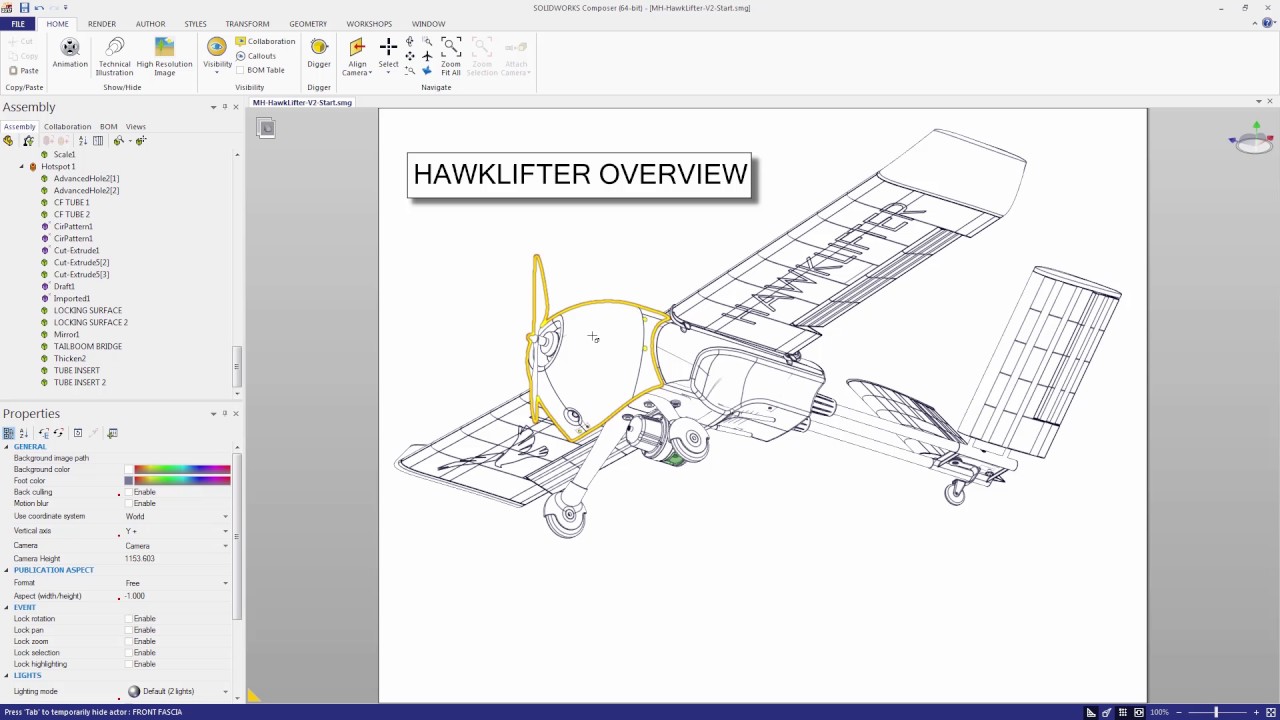This screenshot has height=720, width=1280.
Task: Click the Select crosshair tool
Action: tap(388, 47)
